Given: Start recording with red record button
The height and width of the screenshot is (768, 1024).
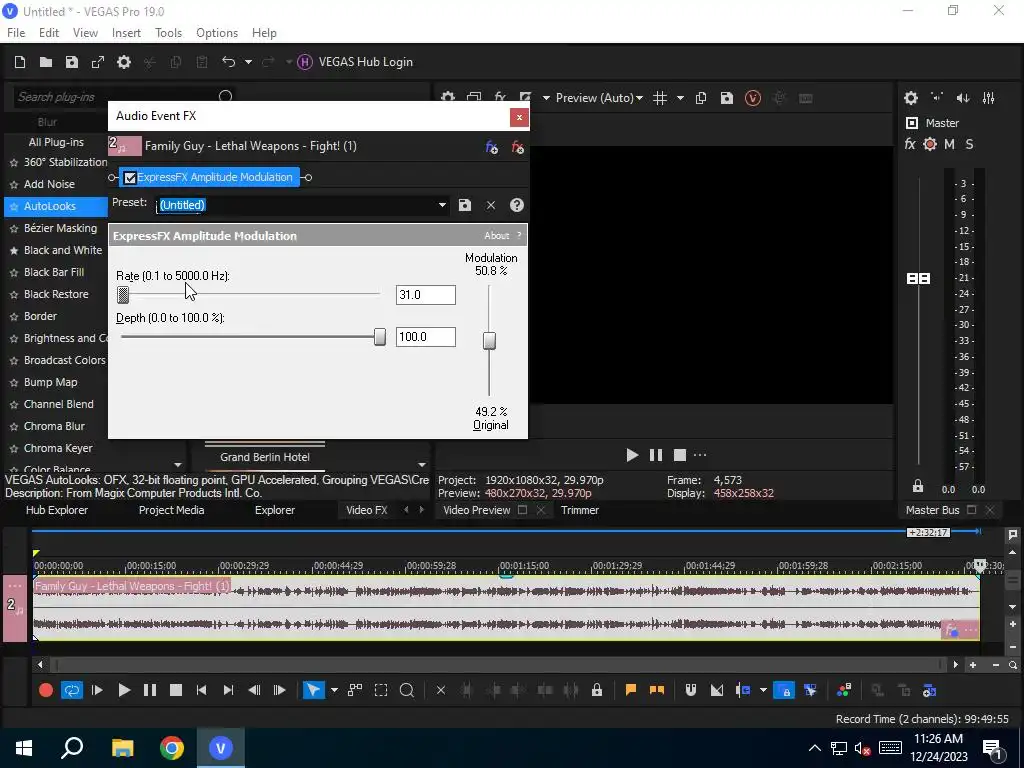Looking at the screenshot, I should point(46,690).
